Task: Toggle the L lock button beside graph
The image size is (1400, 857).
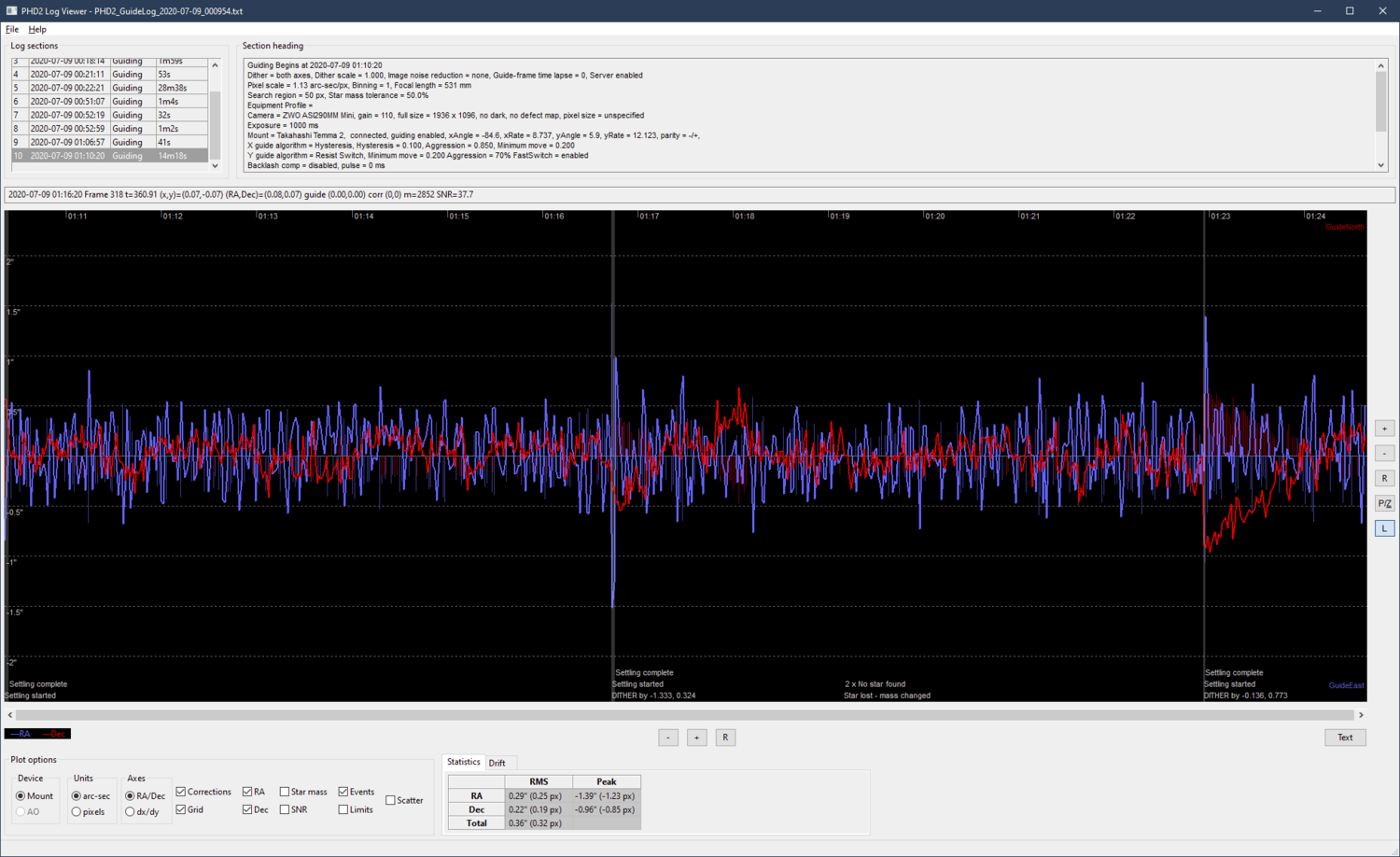Action: [x=1384, y=528]
